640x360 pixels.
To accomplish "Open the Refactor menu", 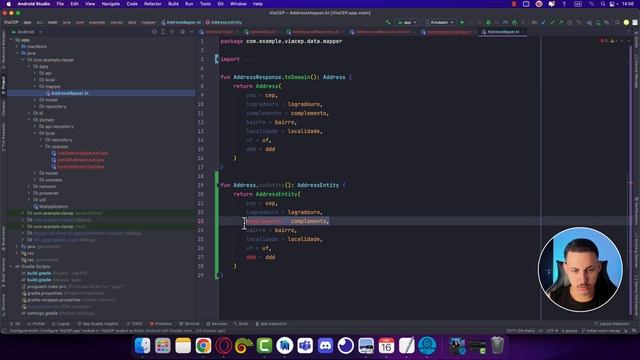I will pyautogui.click(x=152, y=4).
